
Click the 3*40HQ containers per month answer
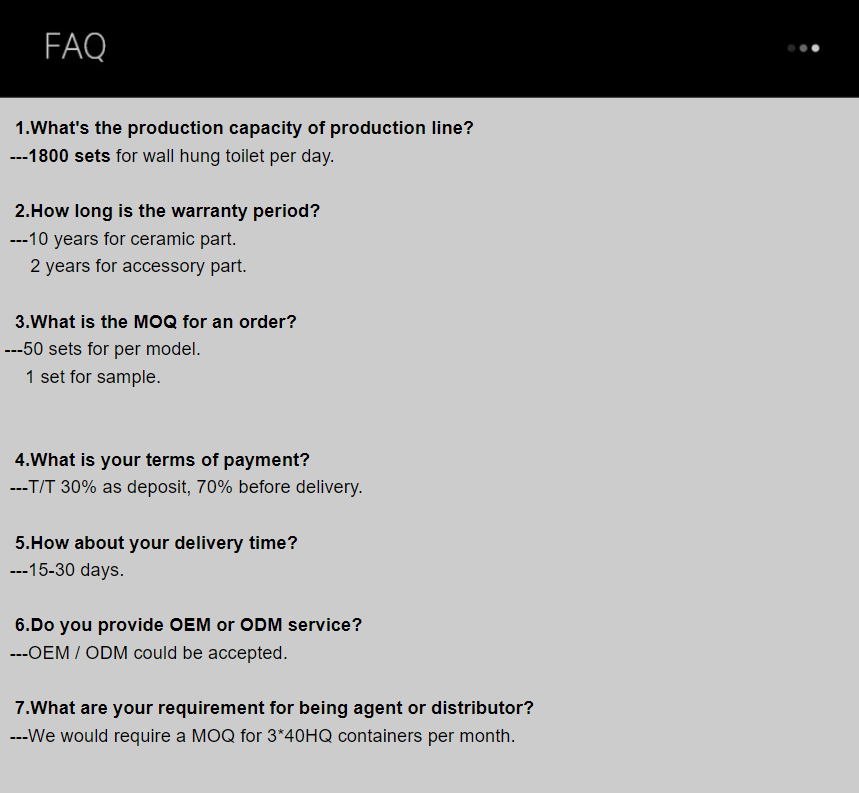(271, 736)
